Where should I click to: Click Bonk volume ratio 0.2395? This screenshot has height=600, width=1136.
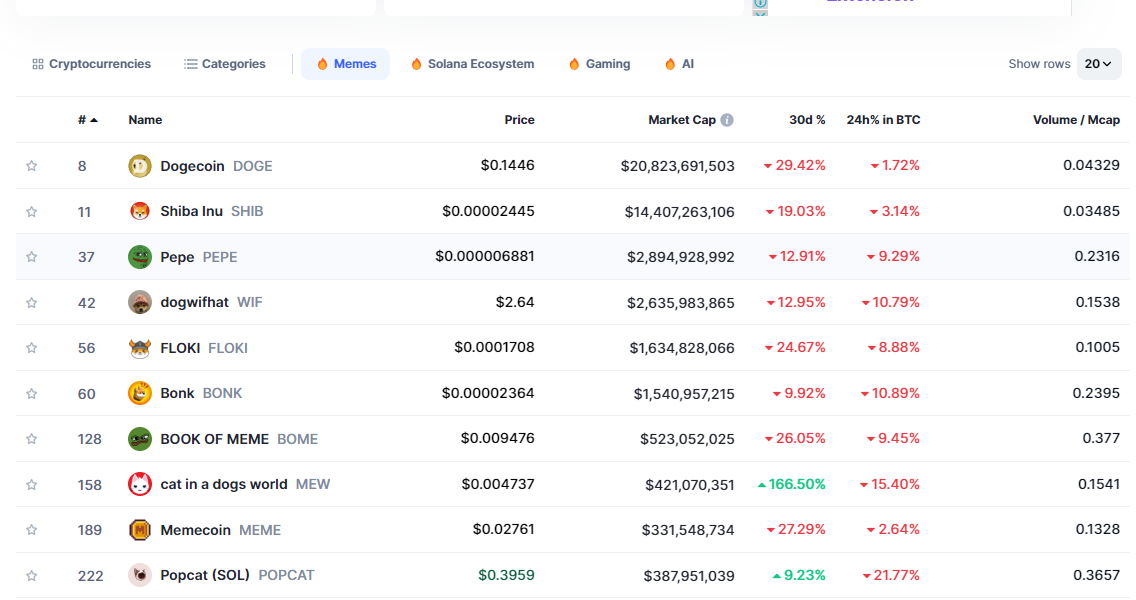[1096, 393]
